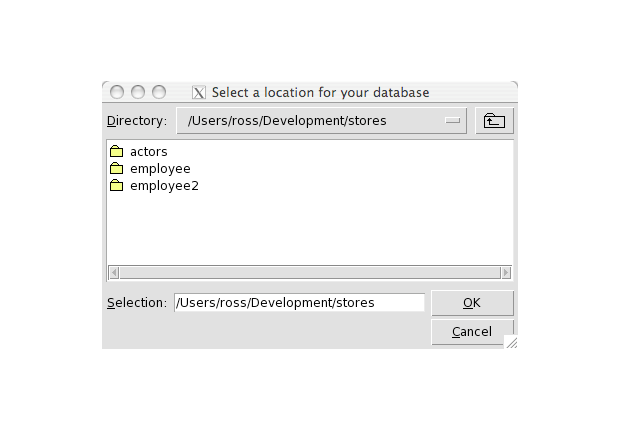Open the Directory path dropdown
Screen dimensions: 617x434
[321, 121]
